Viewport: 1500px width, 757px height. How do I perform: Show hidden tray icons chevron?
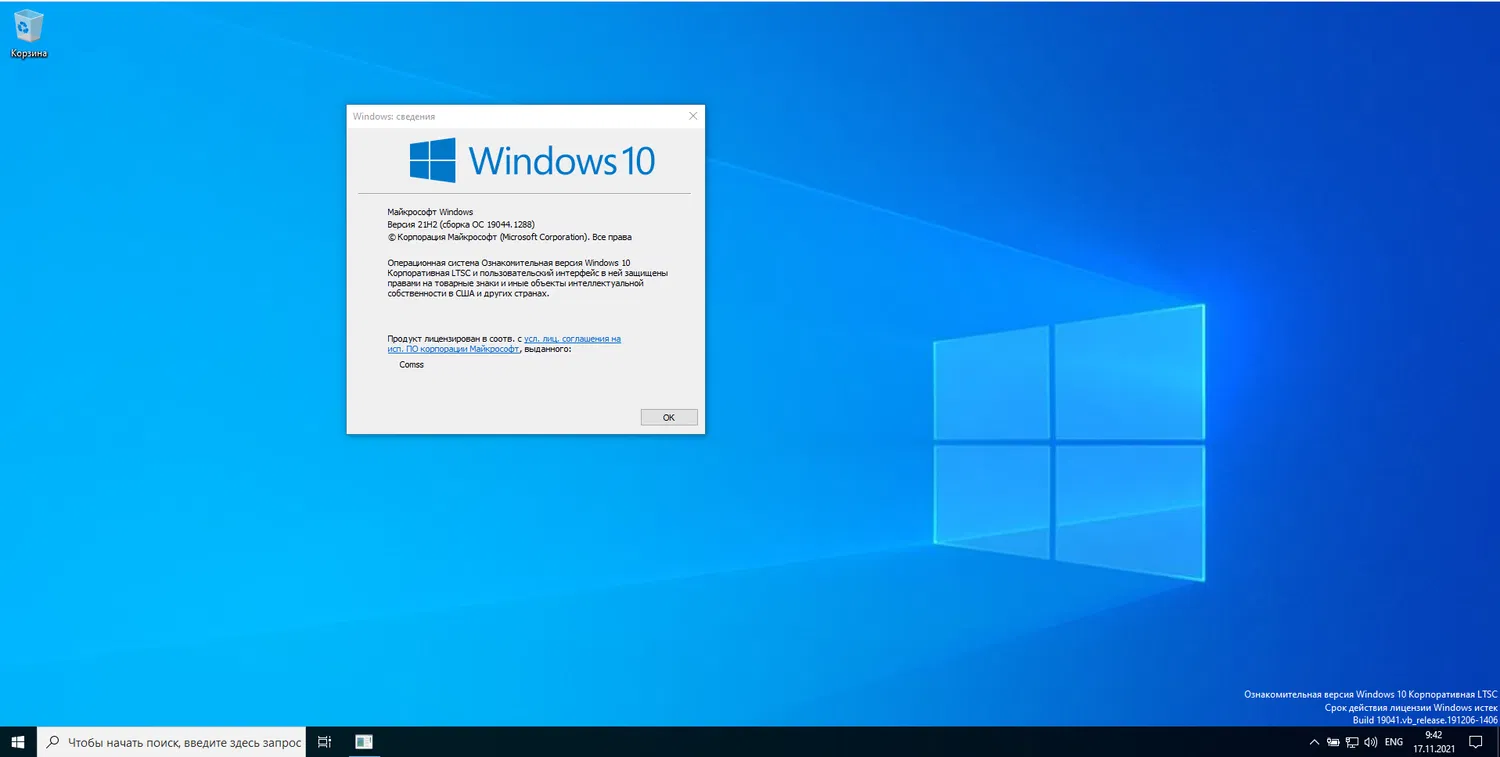pyautogui.click(x=1314, y=742)
